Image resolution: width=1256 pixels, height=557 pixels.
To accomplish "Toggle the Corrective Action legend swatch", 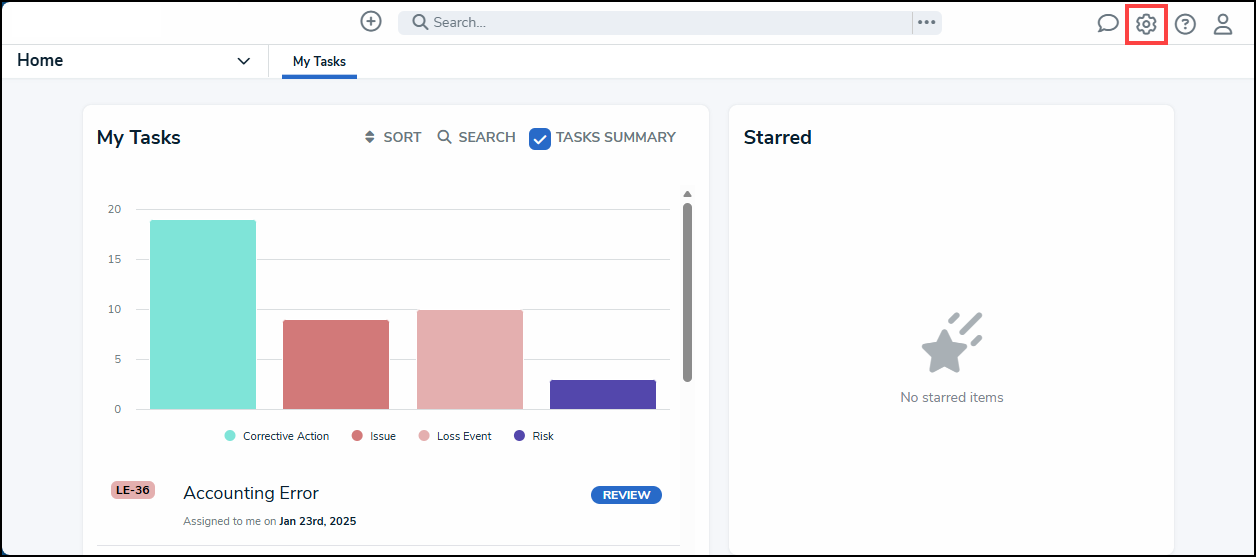I will pyautogui.click(x=230, y=436).
